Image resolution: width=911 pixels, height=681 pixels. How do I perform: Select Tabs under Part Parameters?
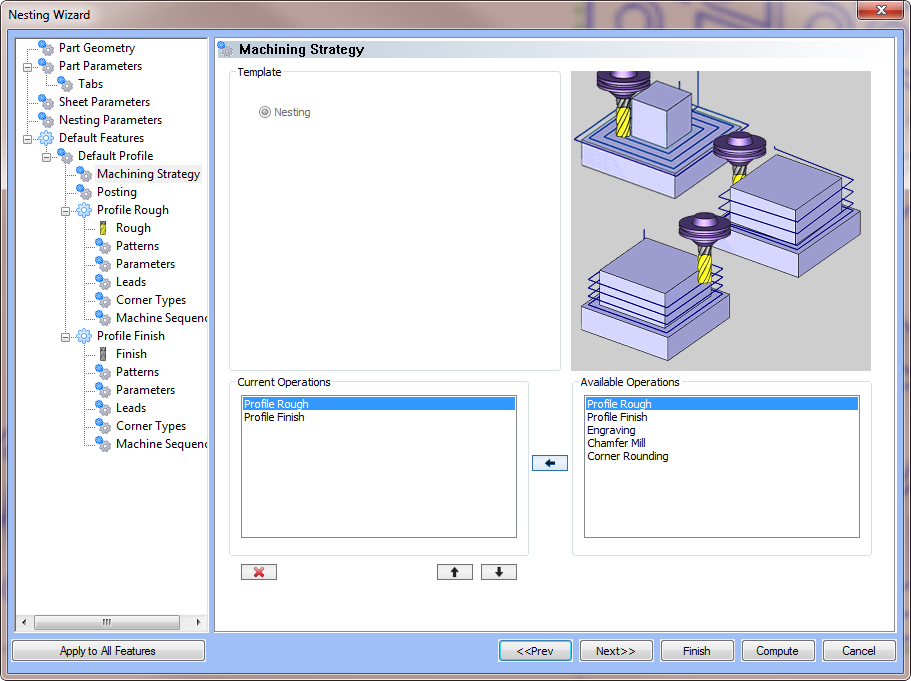tap(90, 84)
